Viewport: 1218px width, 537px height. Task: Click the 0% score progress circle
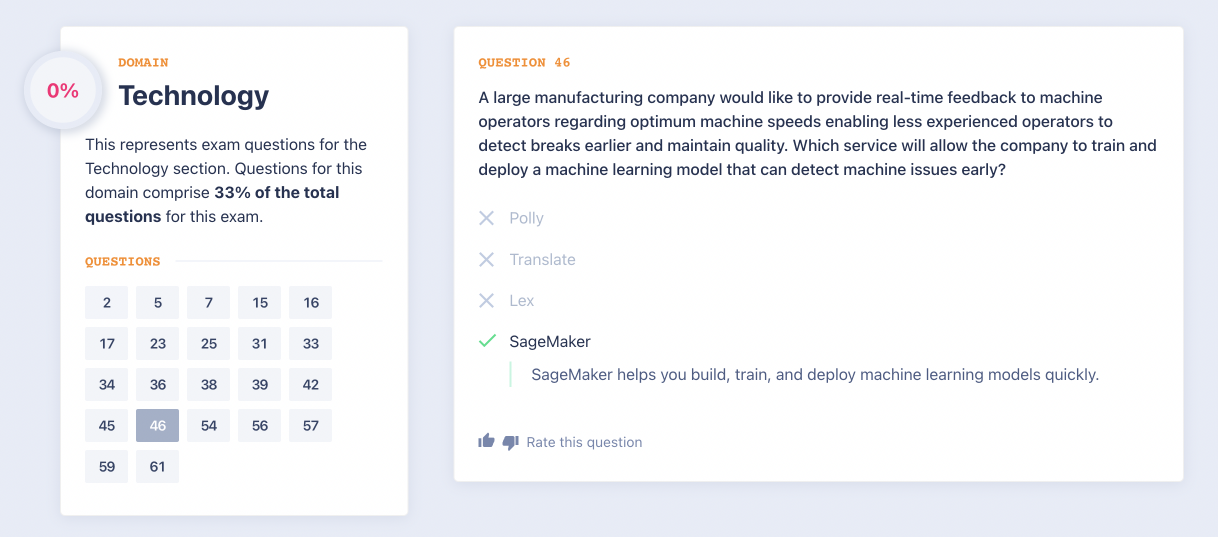click(x=63, y=90)
